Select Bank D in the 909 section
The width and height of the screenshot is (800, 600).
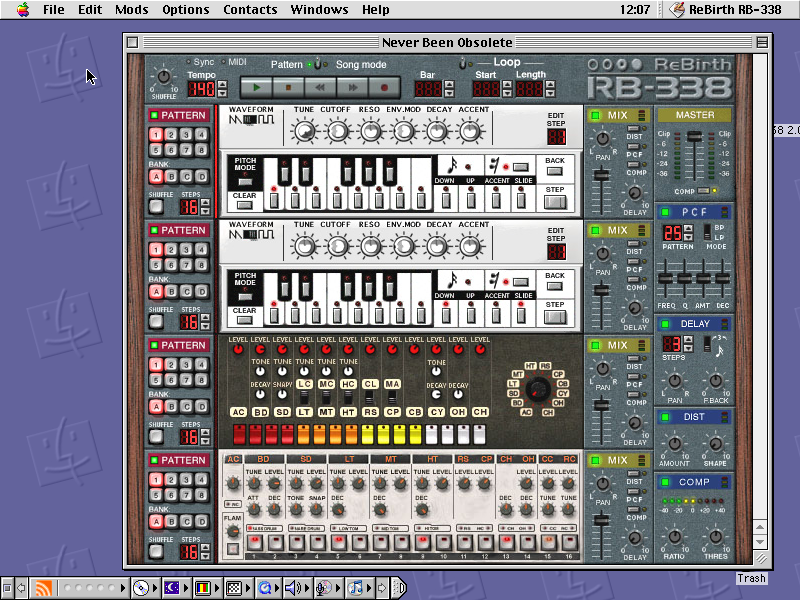[x=202, y=521]
